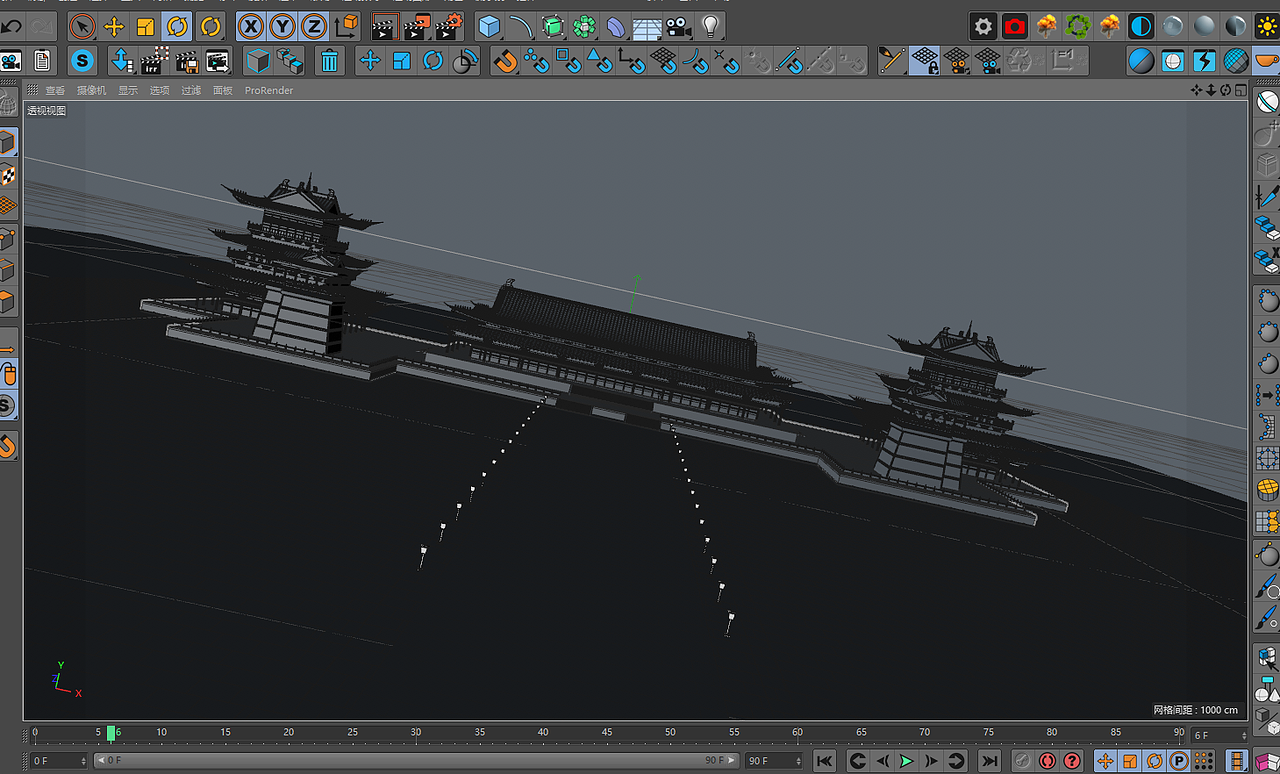This screenshot has height=774, width=1280.
Task: Step back one frame
Action: click(x=882, y=761)
